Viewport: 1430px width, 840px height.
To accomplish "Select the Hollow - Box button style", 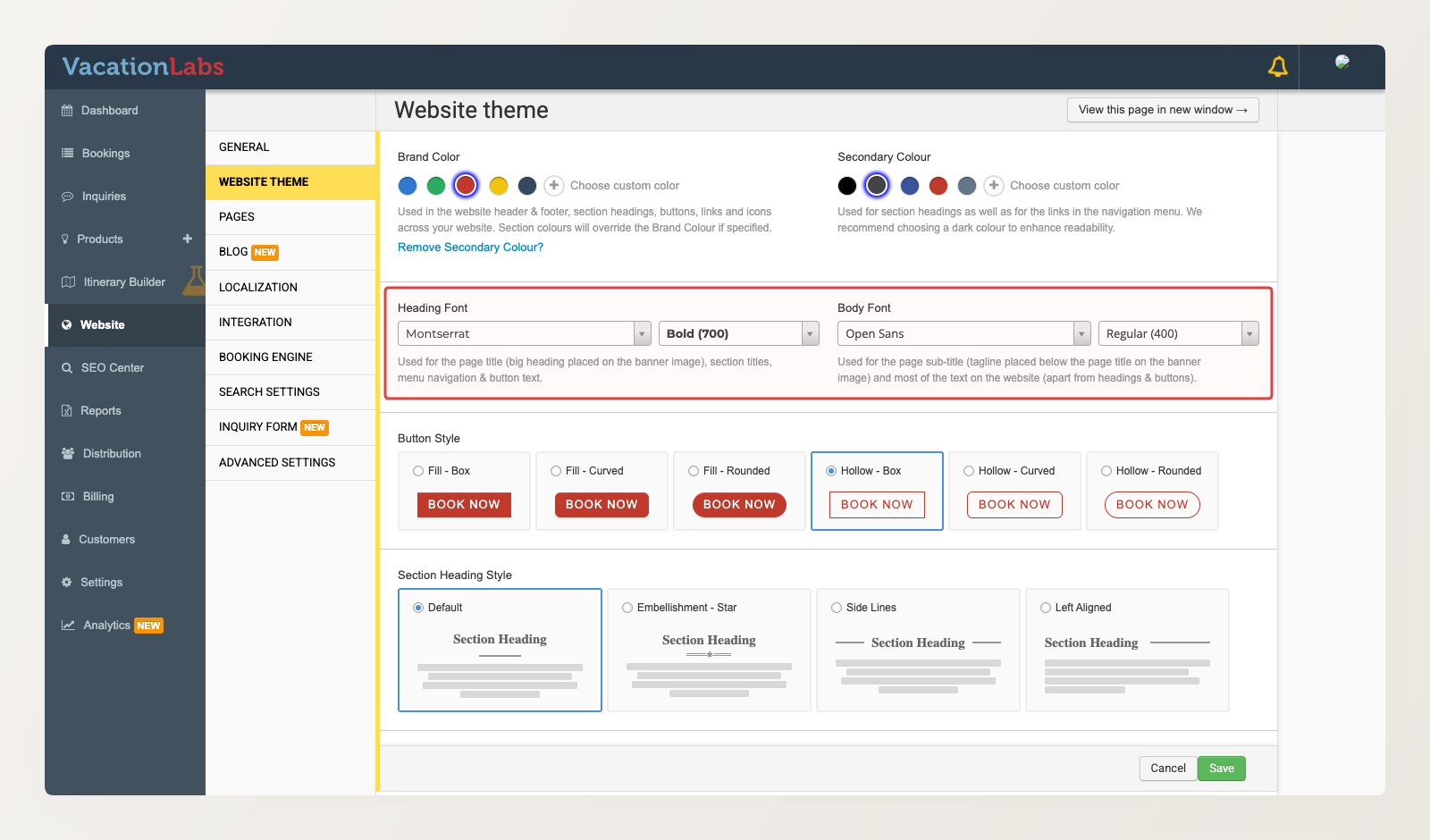I will 831,471.
